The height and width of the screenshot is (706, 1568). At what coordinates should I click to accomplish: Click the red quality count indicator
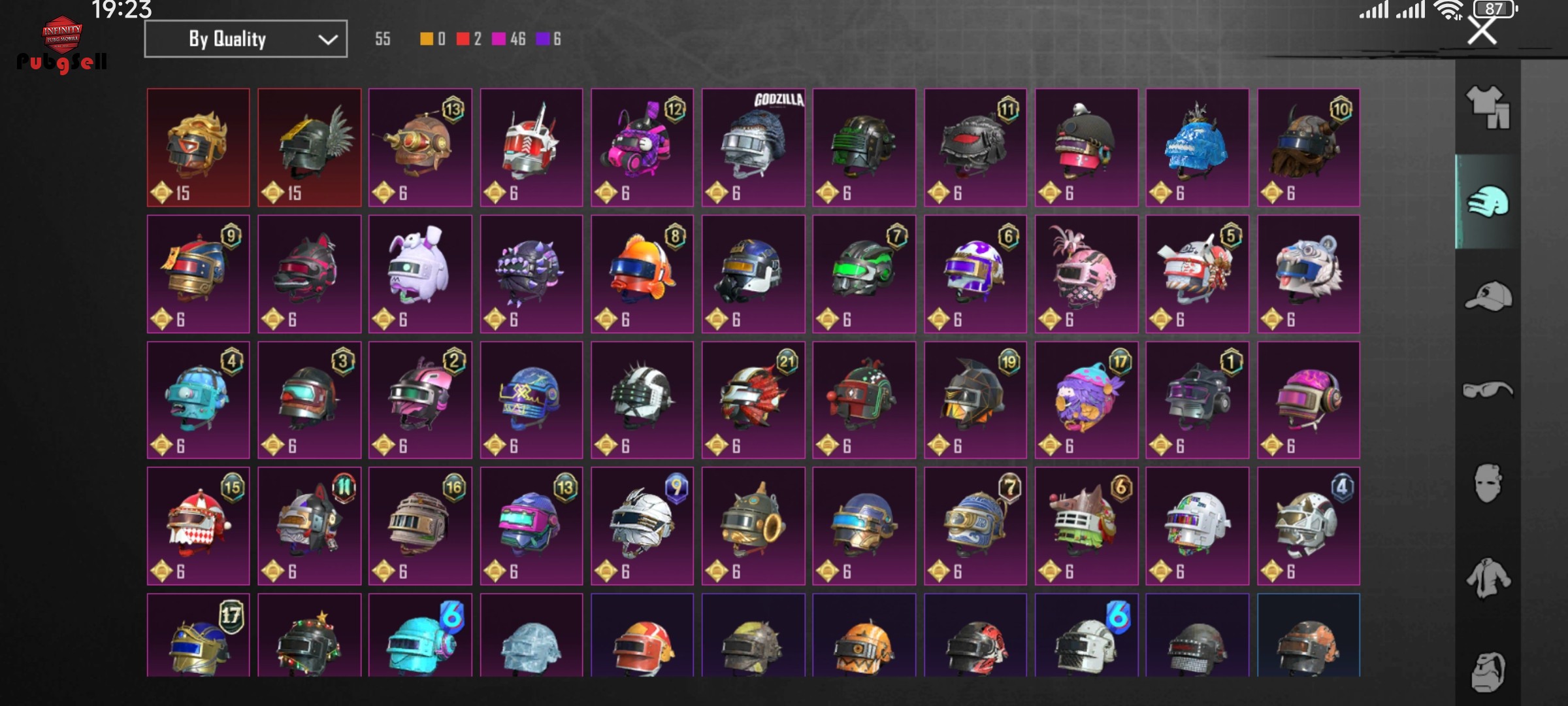[468, 39]
